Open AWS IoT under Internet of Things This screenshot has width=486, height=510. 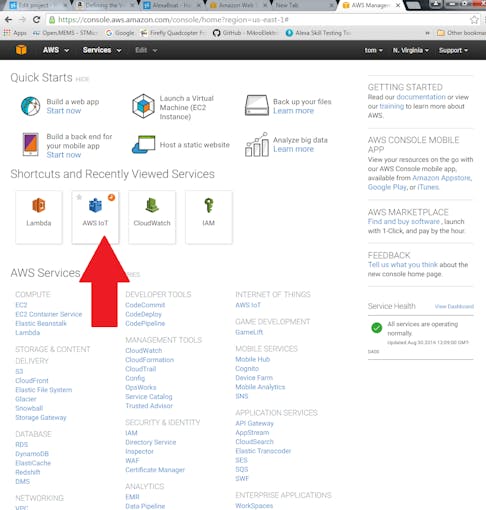coord(248,305)
